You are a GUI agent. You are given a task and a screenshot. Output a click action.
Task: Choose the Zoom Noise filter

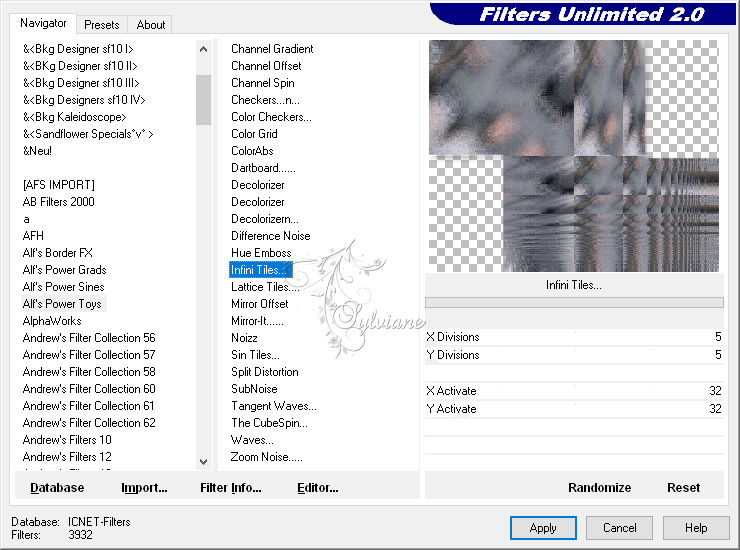[x=267, y=457]
